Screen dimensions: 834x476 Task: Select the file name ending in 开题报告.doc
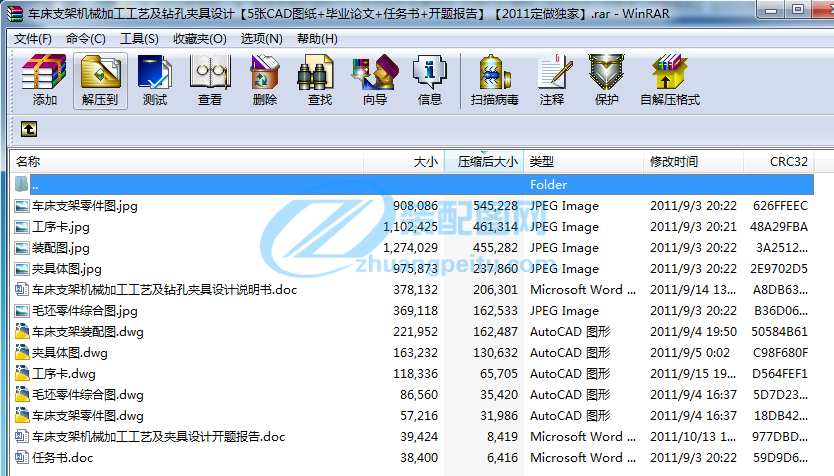(159, 437)
